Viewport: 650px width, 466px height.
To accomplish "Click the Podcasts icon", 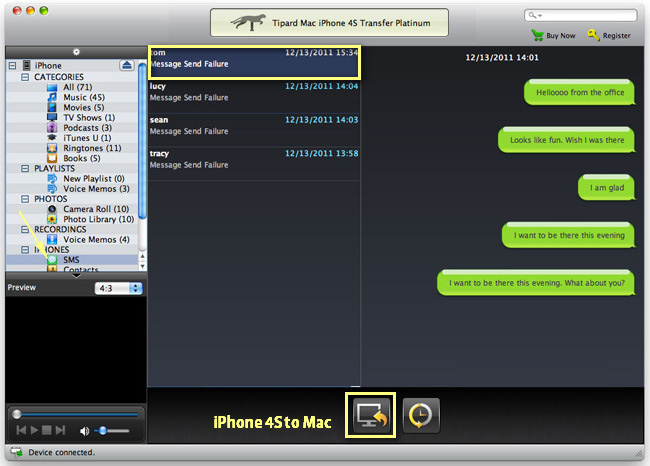I will [x=52, y=128].
